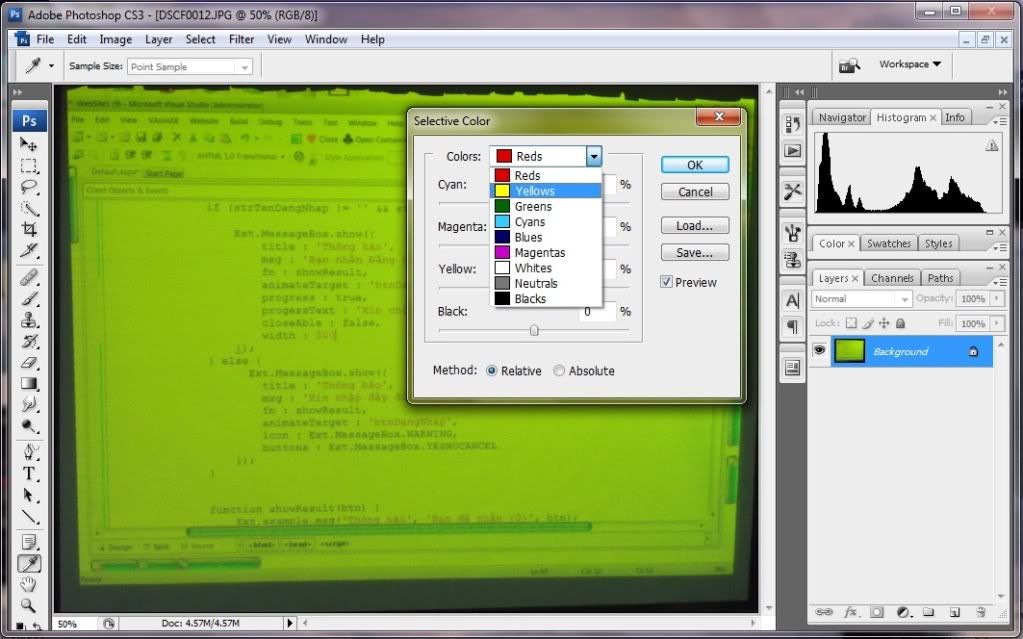The width and height of the screenshot is (1023, 639).
Task: Select the Lasso tool
Action: (30, 187)
